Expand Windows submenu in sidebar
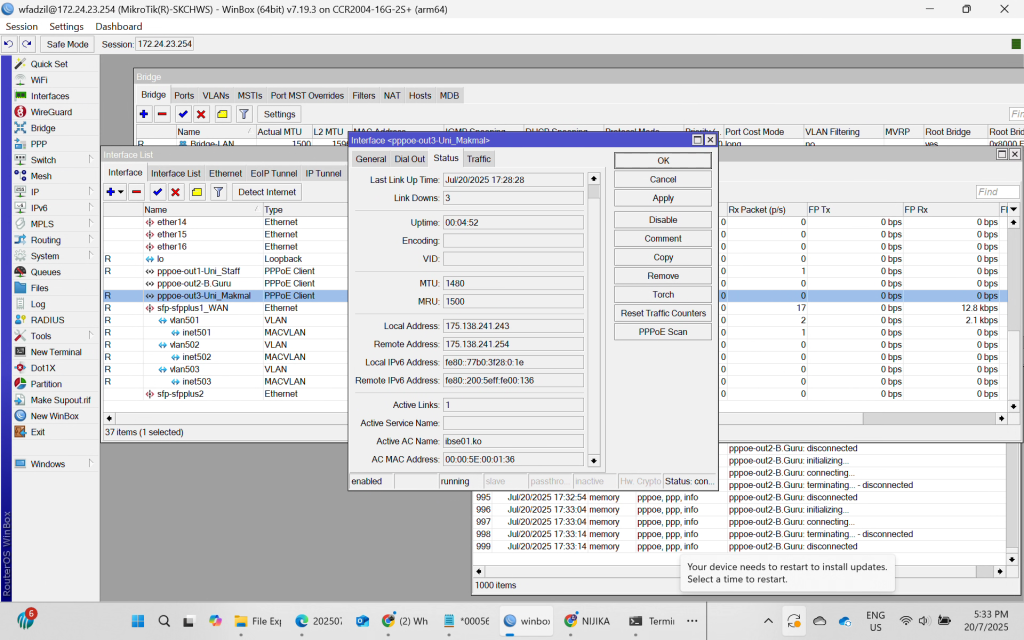 [91, 464]
